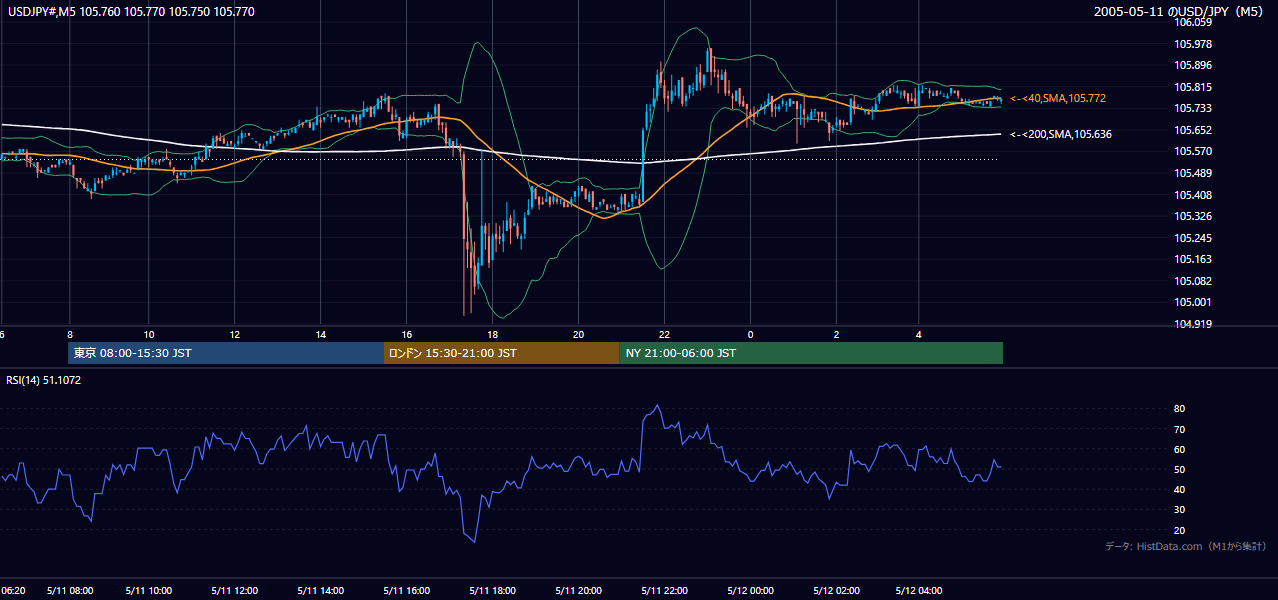This screenshot has height=600, width=1278.
Task: Click price axis value 105.896
Action: [1192, 65]
